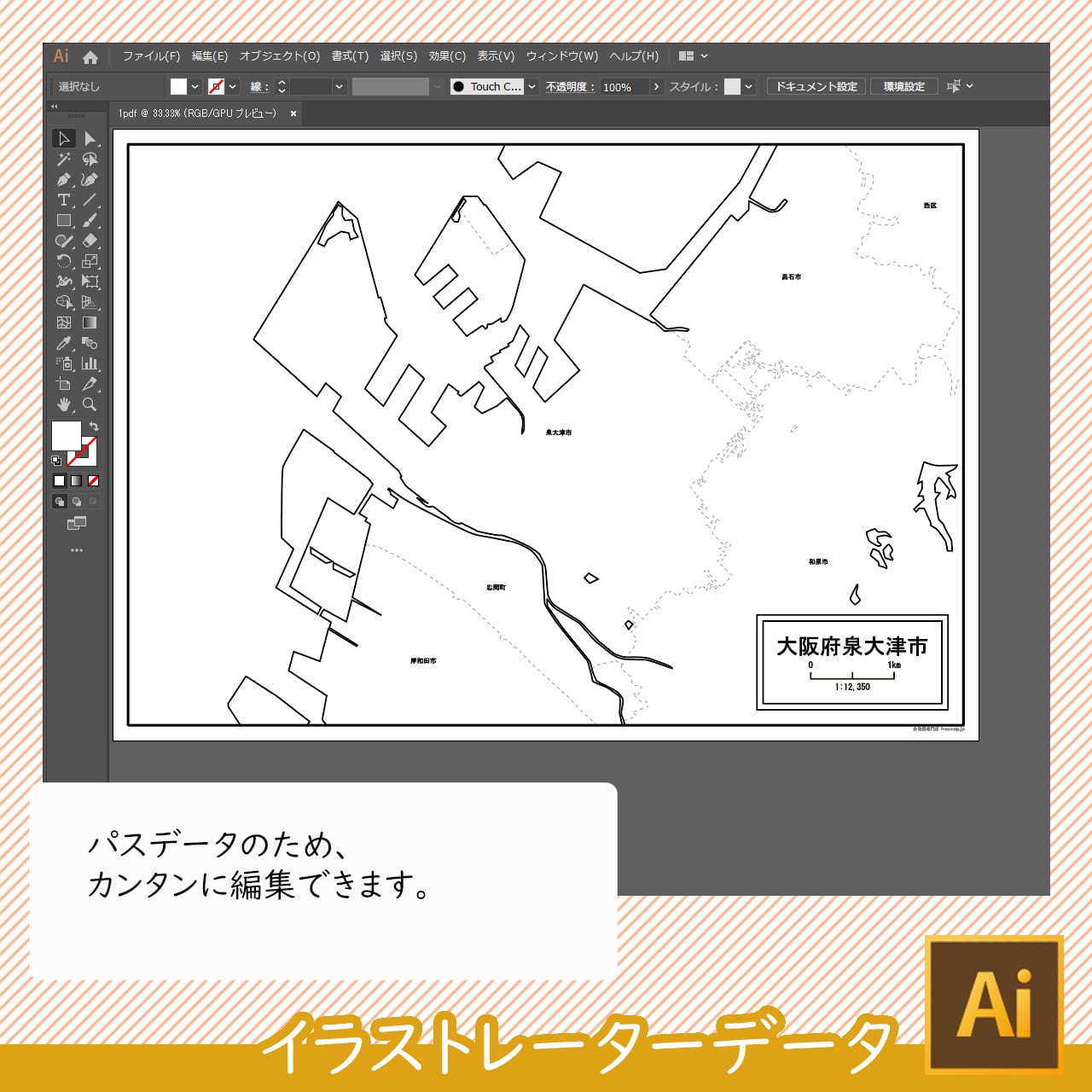Choose the Lasso tool
Viewport: 1092px width, 1092px height.
tap(90, 159)
